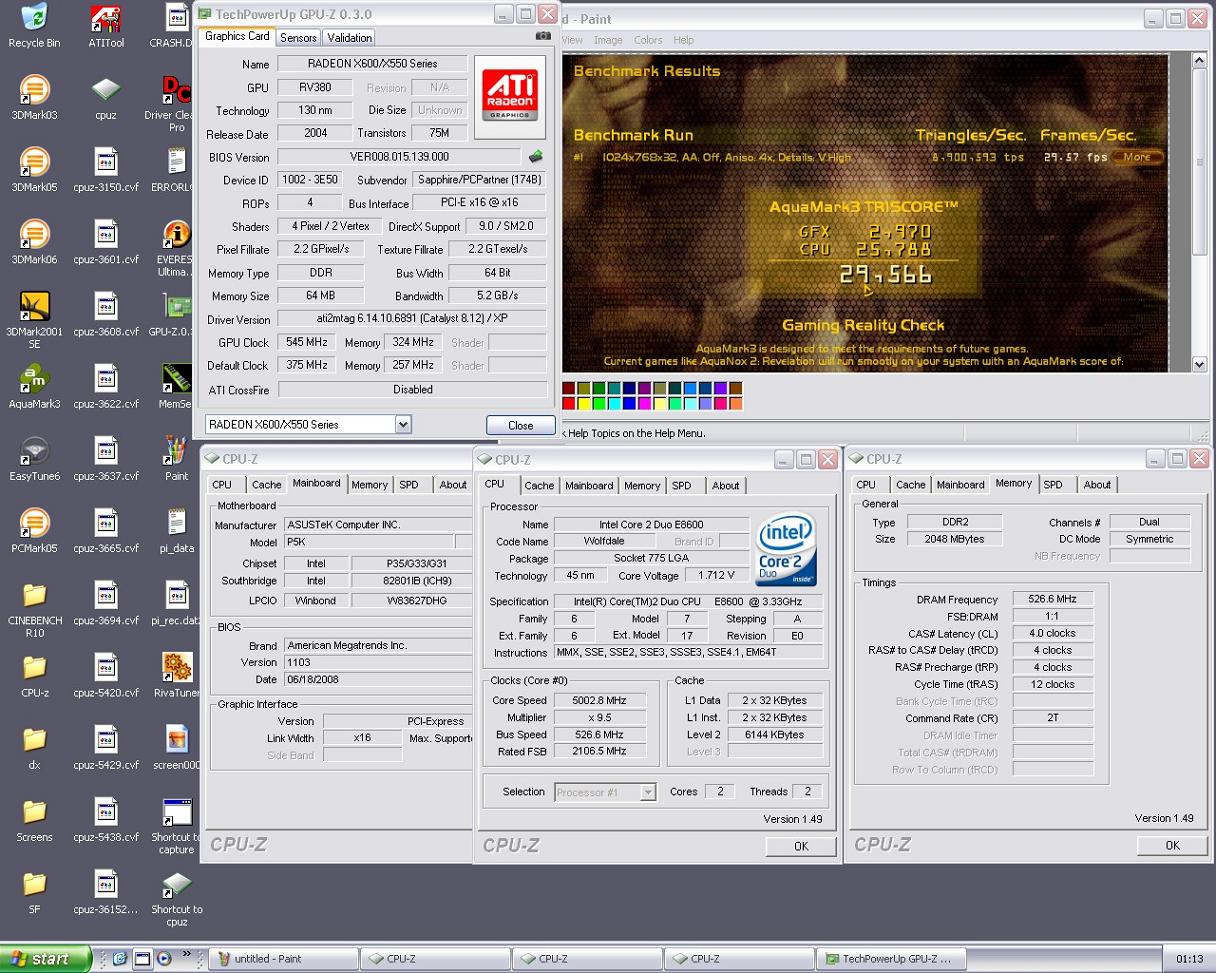
Task: Click the Core Speed 5002.8 MHz value
Action: 600,700
